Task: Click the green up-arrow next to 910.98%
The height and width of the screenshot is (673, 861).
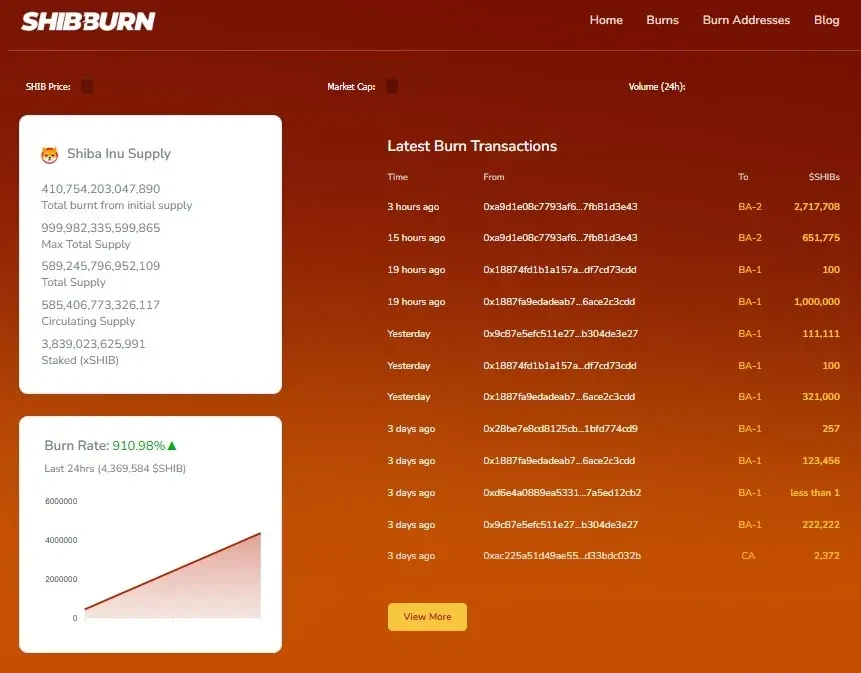Action: coord(171,444)
